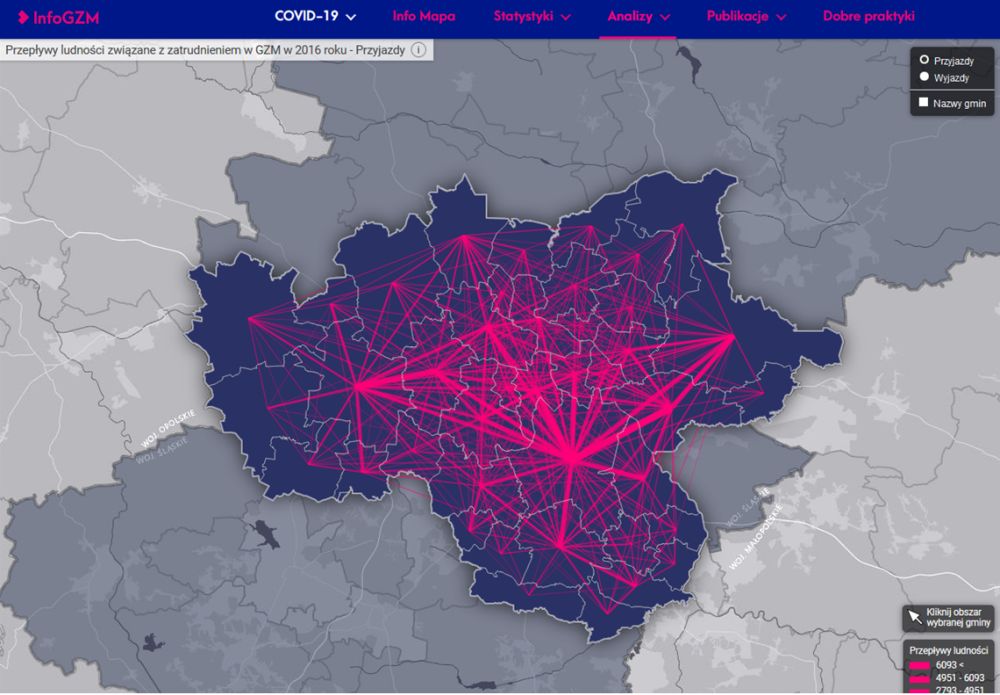Open the info icon beside map title
Screen dimensions: 1000x695
[x=418, y=49]
